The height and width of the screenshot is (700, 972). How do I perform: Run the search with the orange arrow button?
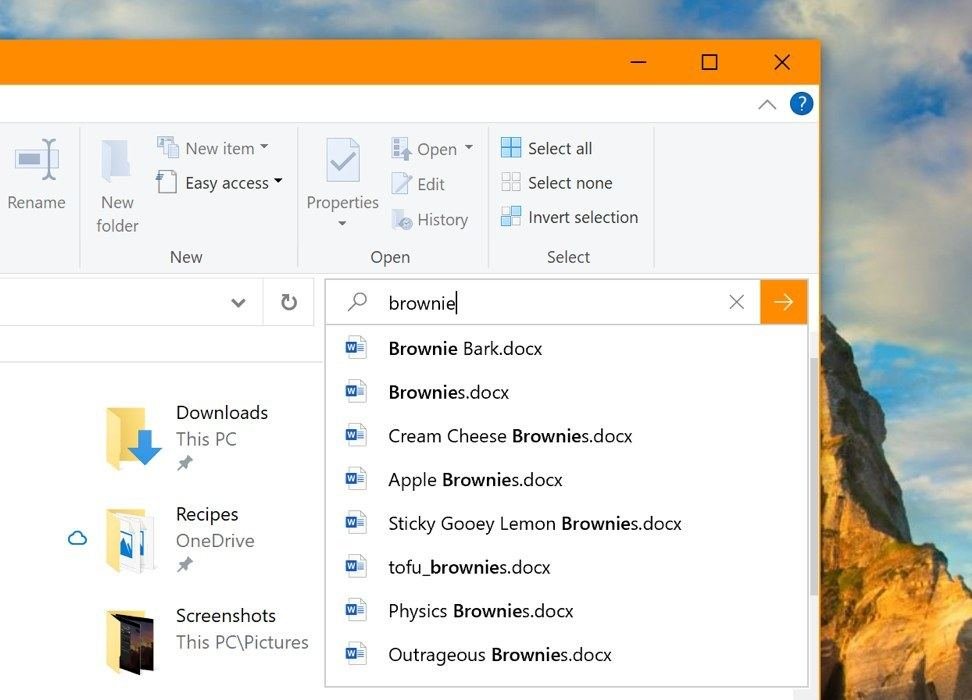tap(783, 302)
